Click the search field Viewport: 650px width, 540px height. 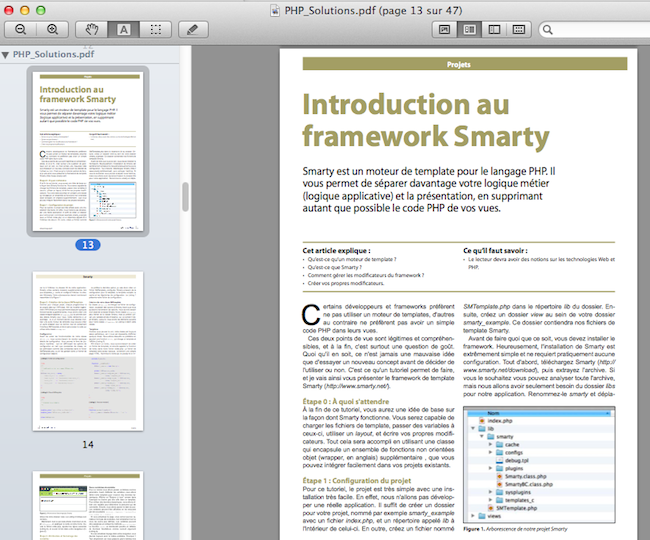pos(595,29)
